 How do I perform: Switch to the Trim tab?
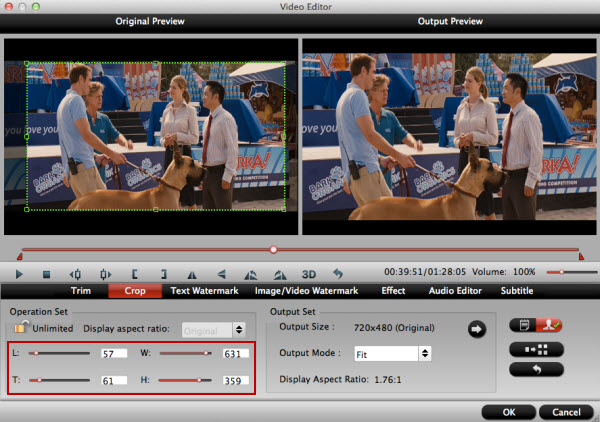[x=81, y=291]
